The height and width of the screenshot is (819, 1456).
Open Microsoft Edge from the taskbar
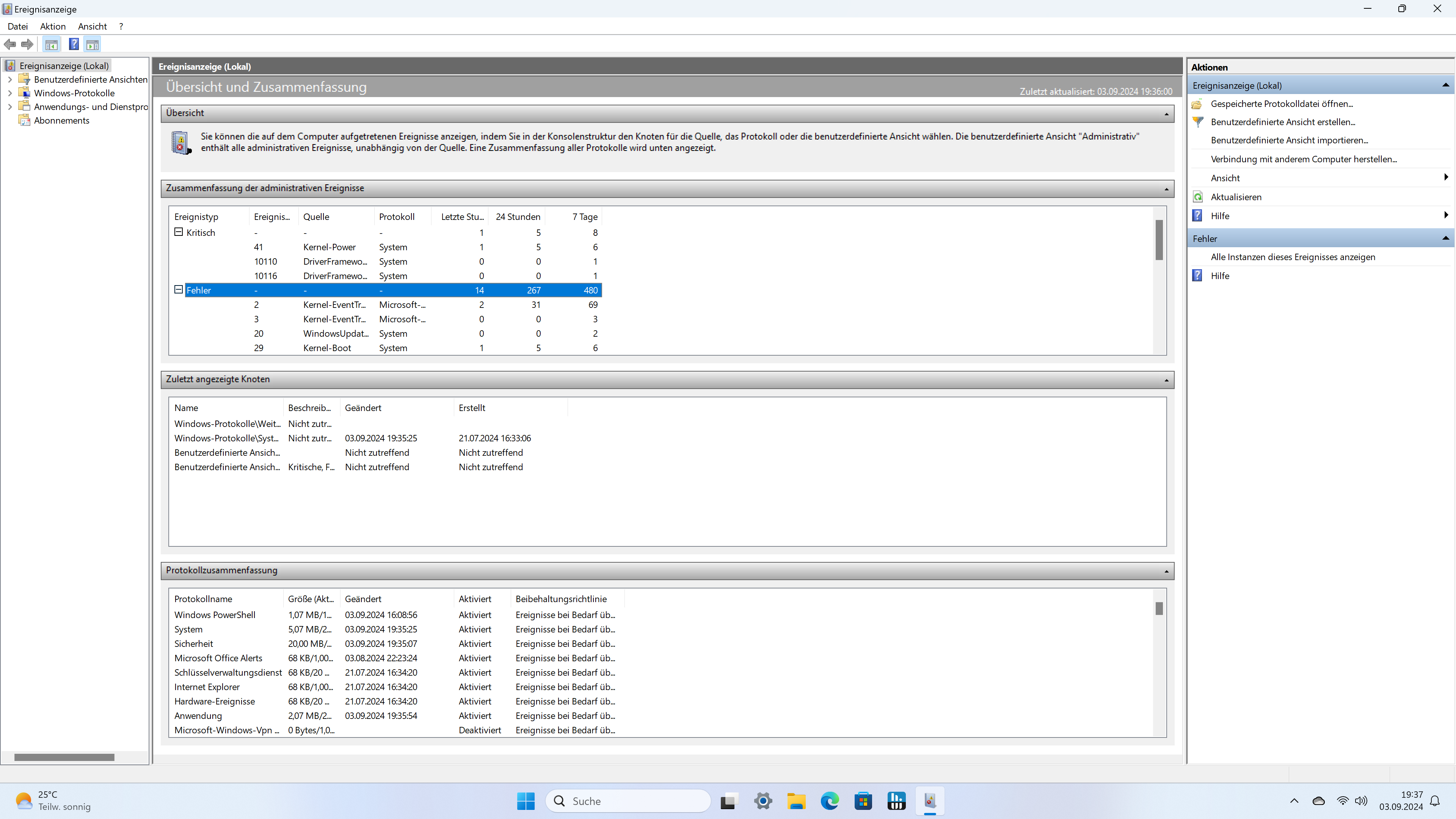coord(830,801)
